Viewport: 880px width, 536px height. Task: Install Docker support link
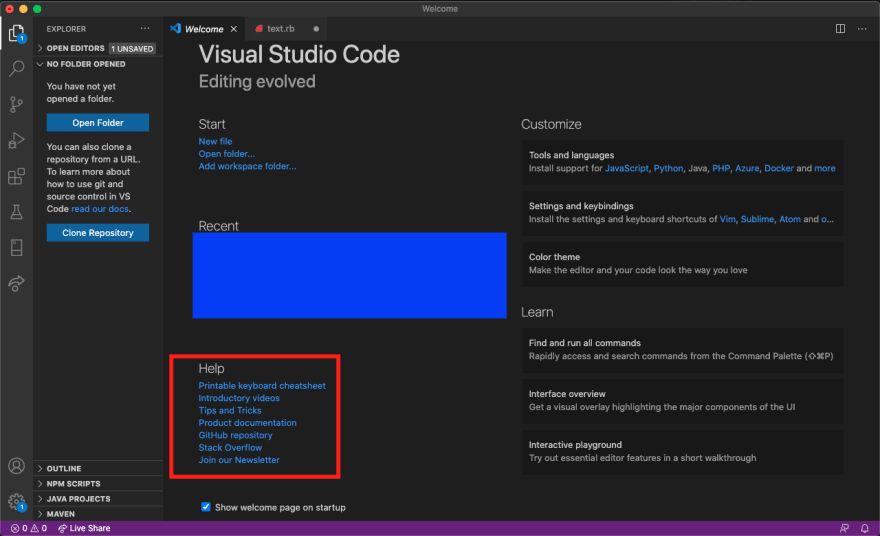(x=779, y=168)
